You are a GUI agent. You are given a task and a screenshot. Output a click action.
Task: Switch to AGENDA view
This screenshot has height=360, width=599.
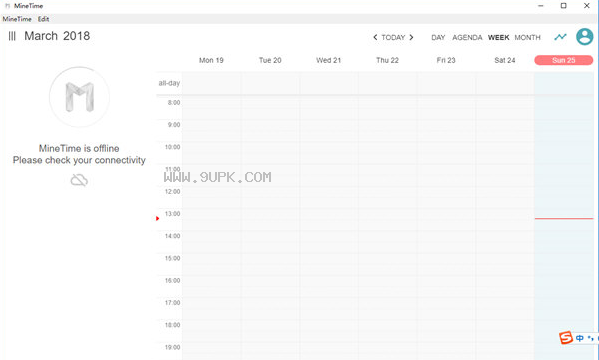[x=467, y=37]
